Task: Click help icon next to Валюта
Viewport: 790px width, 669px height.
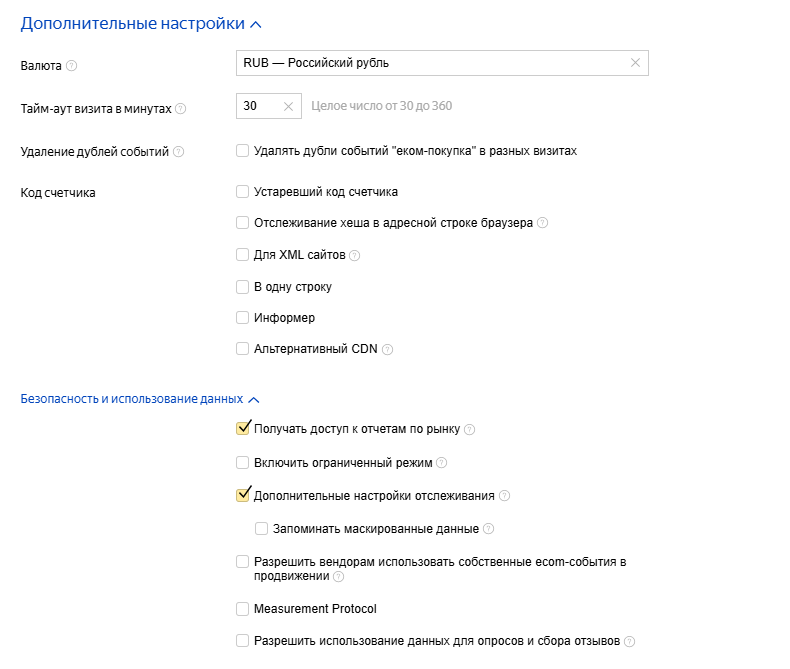Action: (71, 66)
